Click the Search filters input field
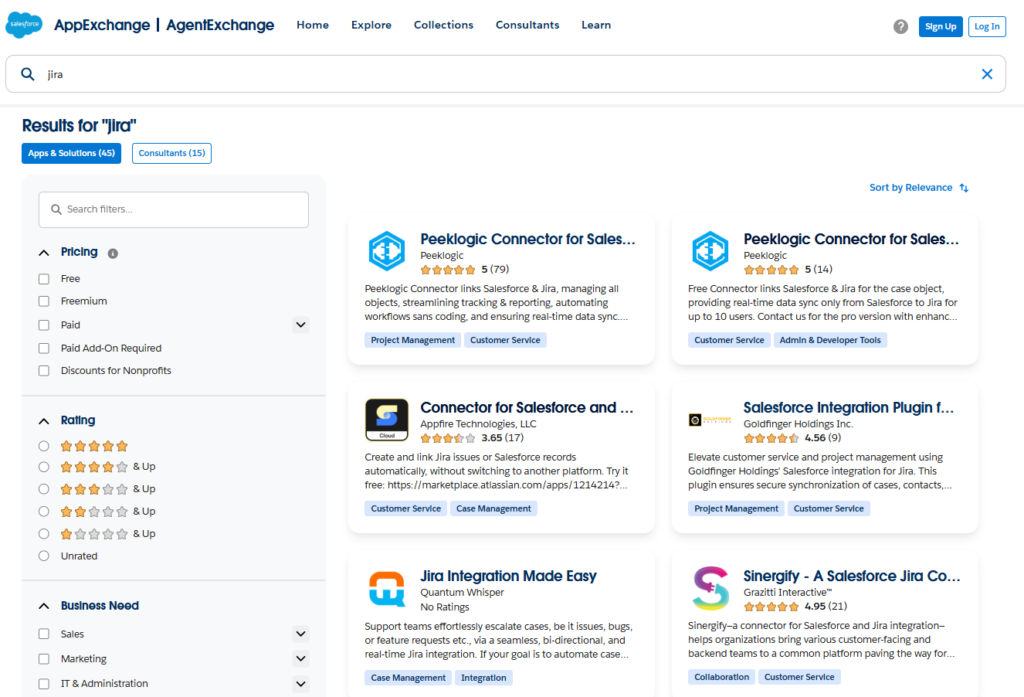 173,209
